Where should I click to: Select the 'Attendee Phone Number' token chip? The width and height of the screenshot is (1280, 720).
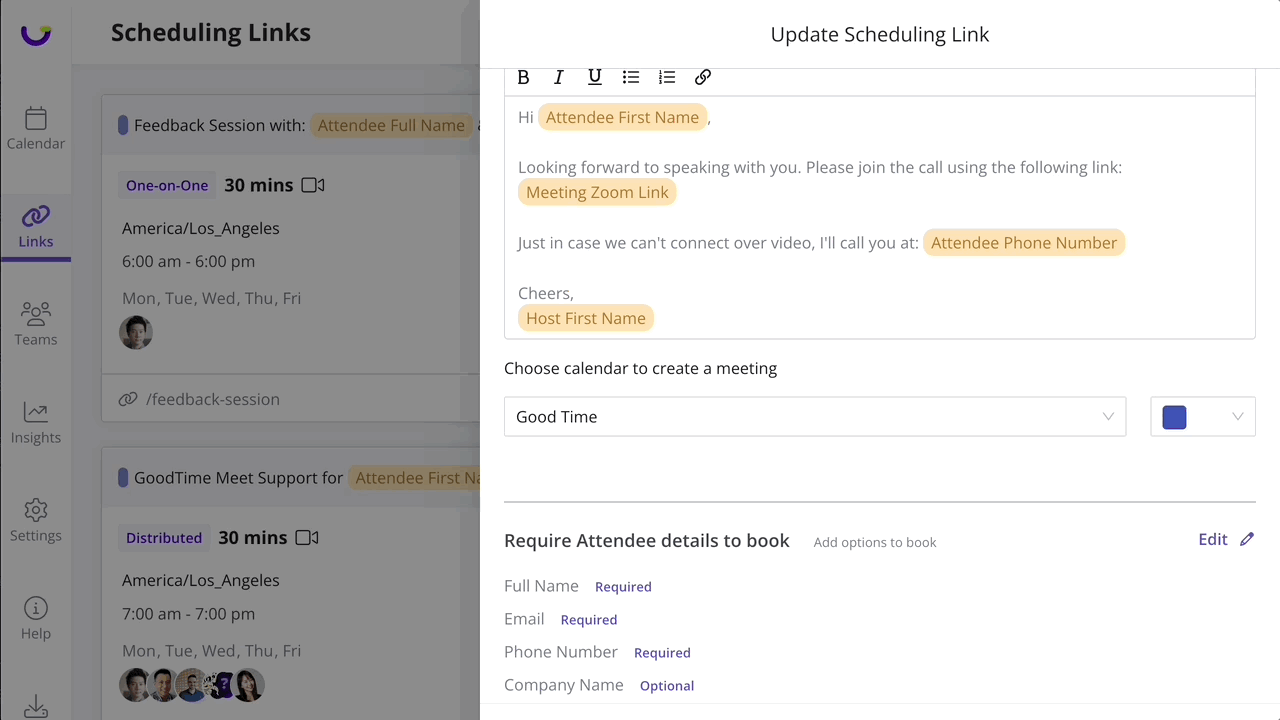click(1024, 242)
